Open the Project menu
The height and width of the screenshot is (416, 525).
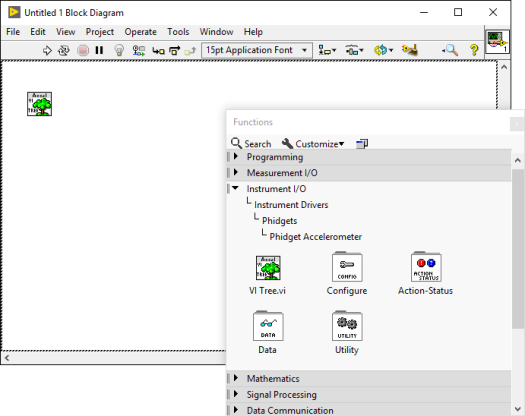coord(100,32)
